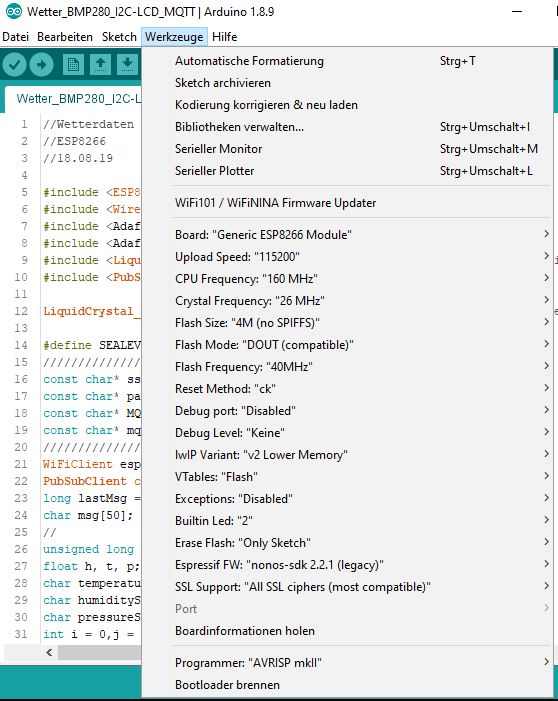Click the "char msg[50];" code line
The image size is (558, 701).
(88, 515)
